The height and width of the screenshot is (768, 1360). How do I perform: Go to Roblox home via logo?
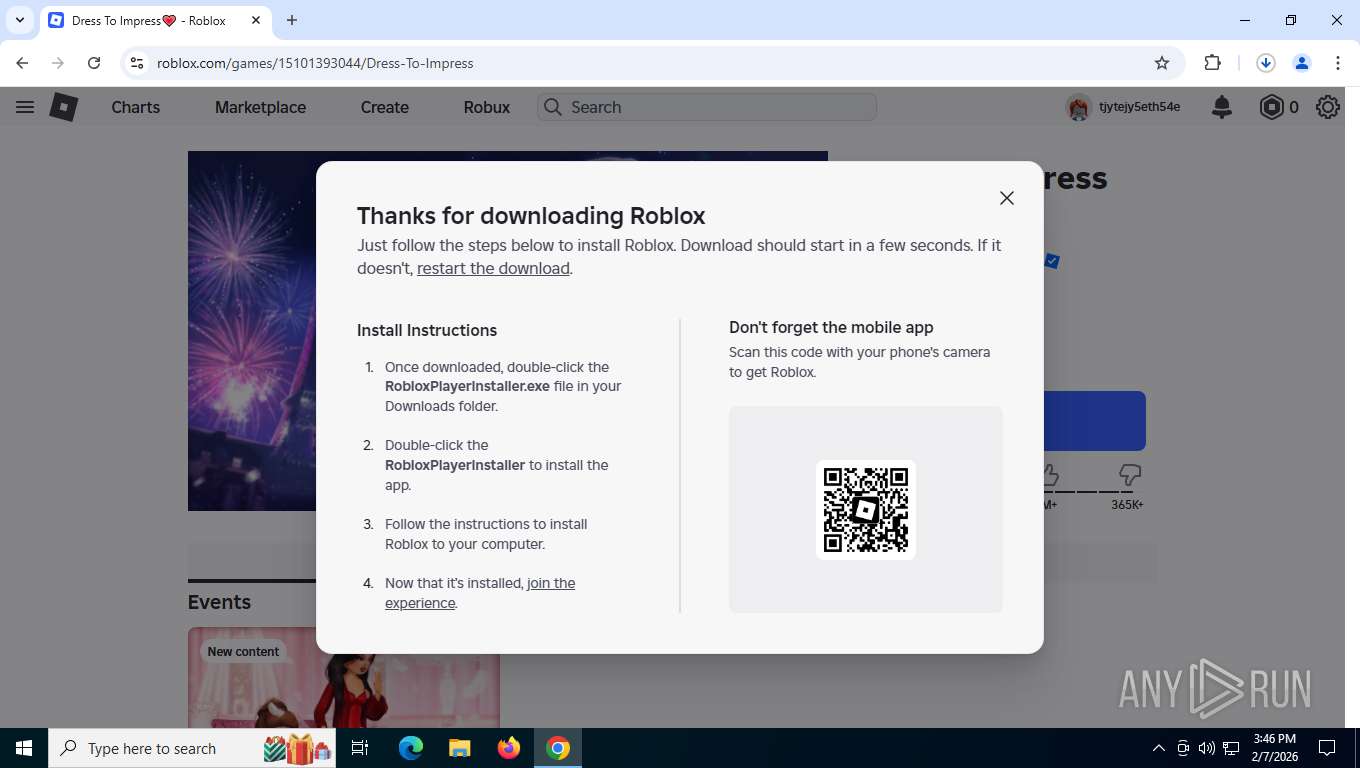(64, 107)
